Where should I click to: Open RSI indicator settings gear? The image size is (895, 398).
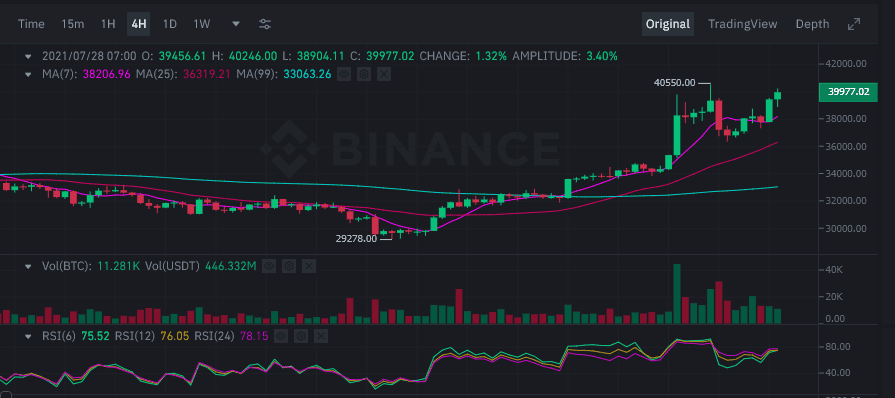[301, 336]
